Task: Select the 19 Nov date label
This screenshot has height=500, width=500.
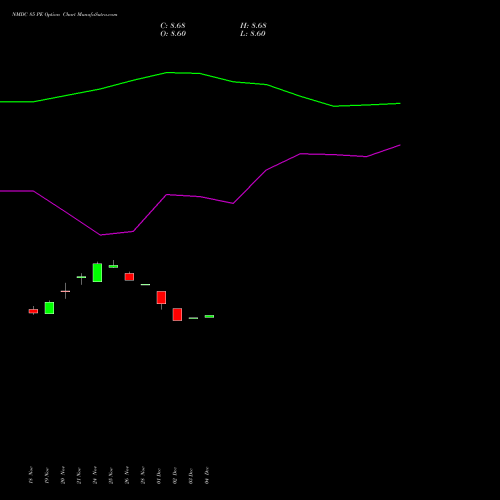Action: 47,475
